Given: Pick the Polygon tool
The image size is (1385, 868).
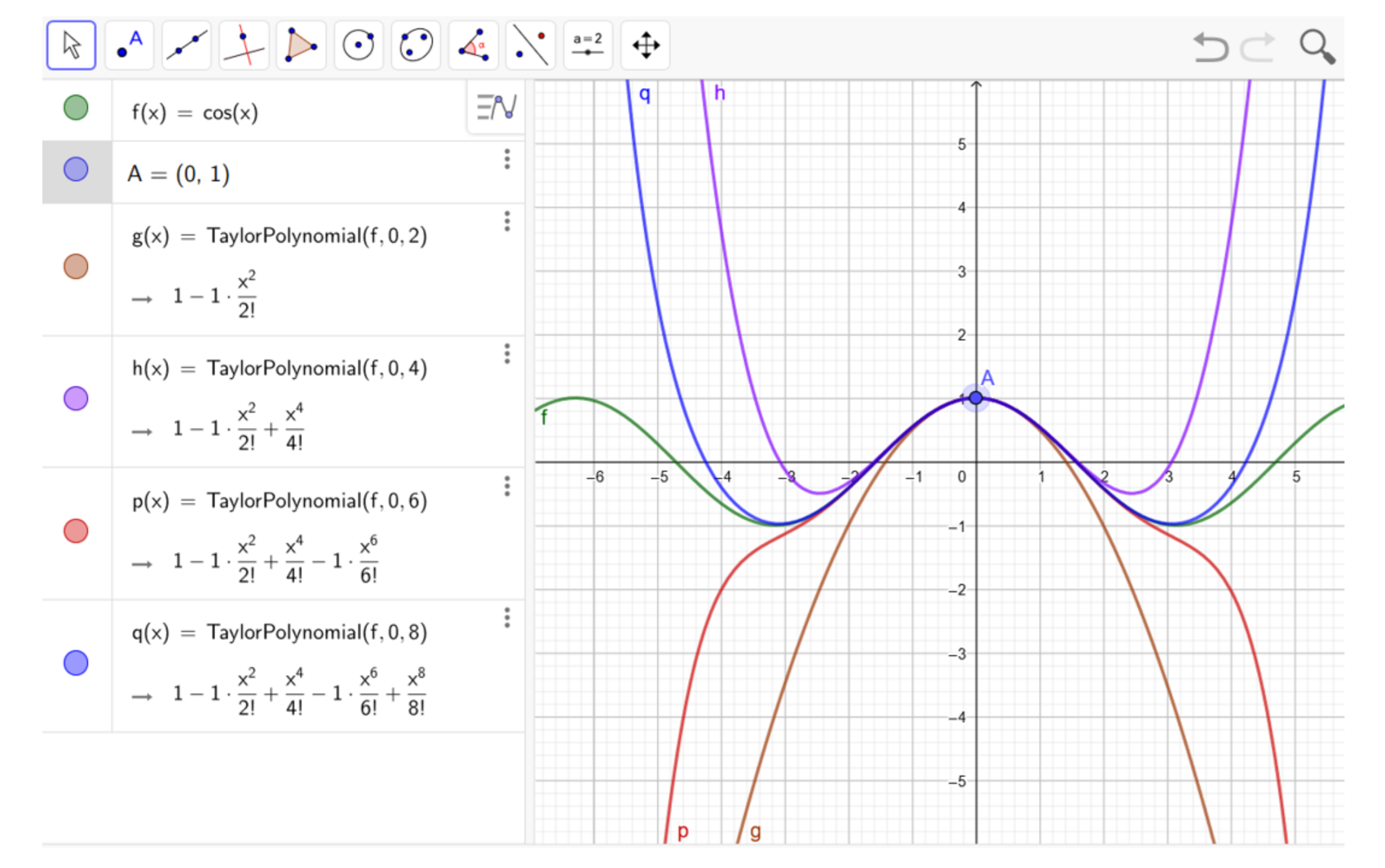Looking at the screenshot, I should coord(301,46).
